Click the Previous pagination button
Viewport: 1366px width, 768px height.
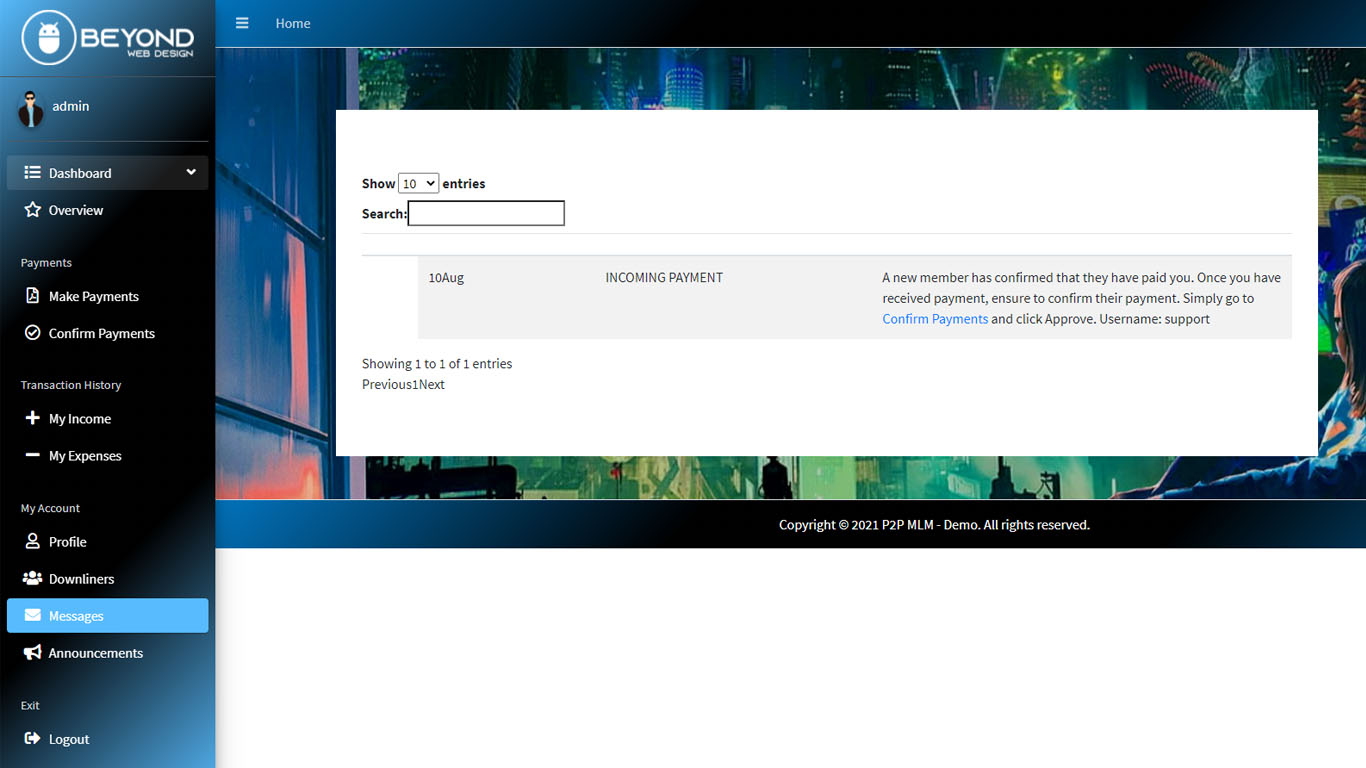(x=386, y=385)
